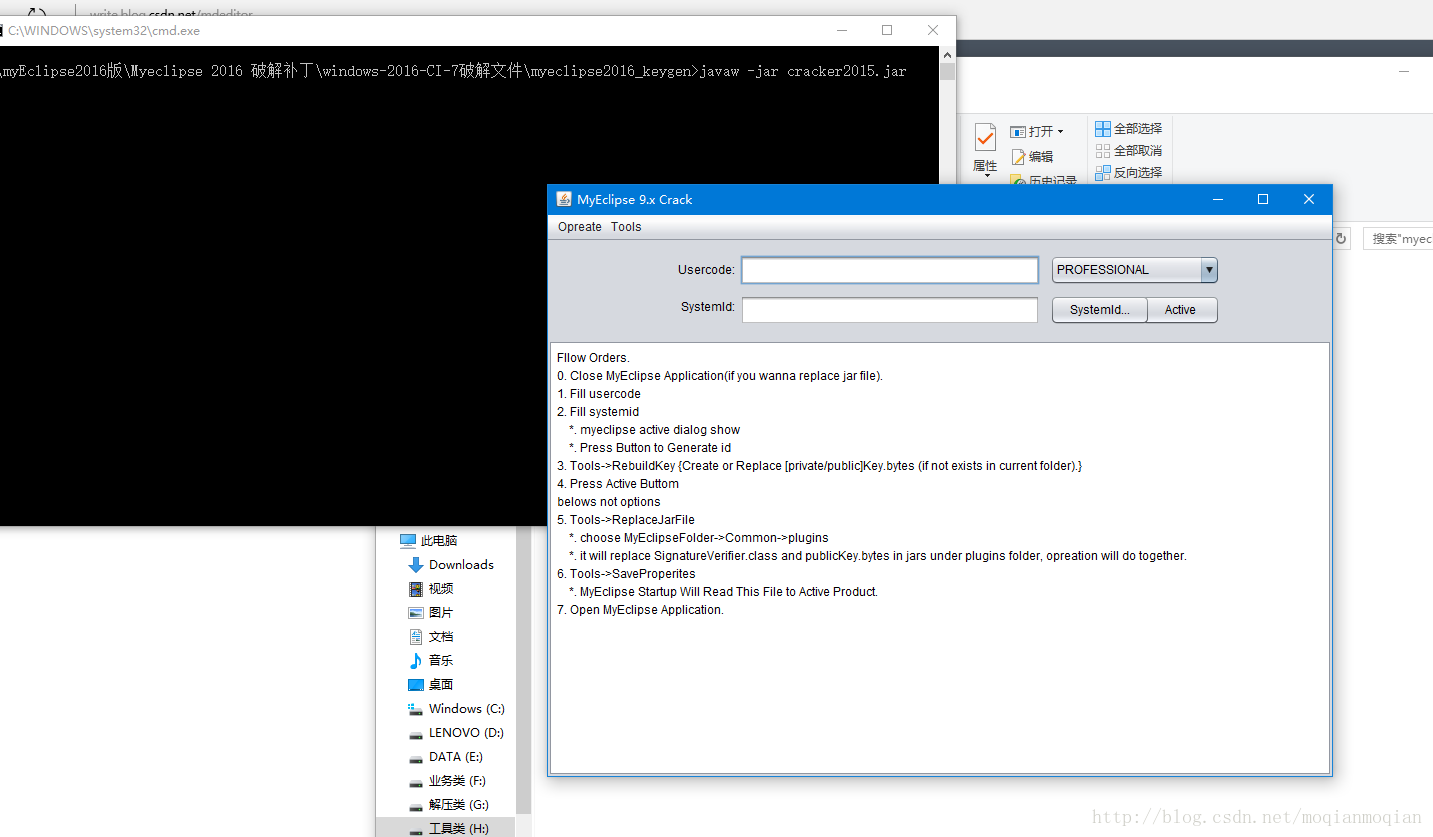This screenshot has height=837, width=1433.
Task: Click the javaw -jar cracker2015.jar command text
Action: [802, 71]
